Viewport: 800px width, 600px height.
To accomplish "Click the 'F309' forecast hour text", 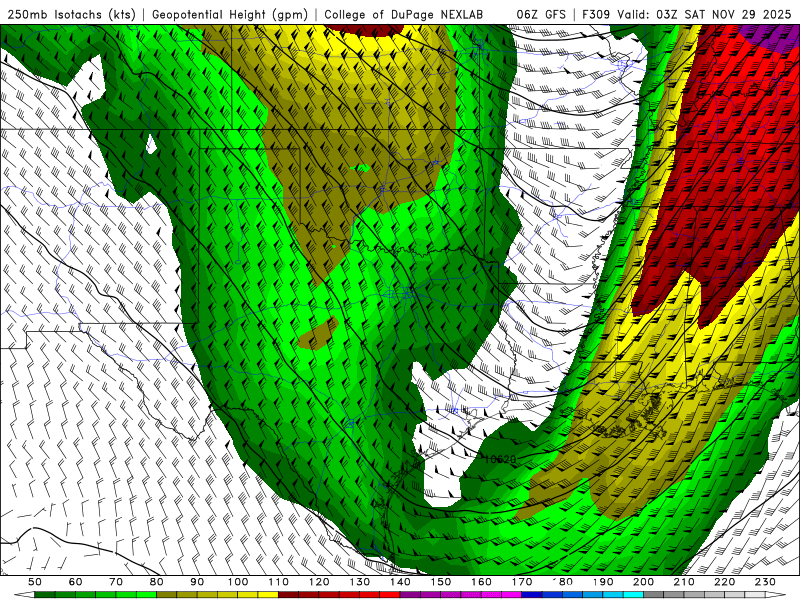I will 596,14.
